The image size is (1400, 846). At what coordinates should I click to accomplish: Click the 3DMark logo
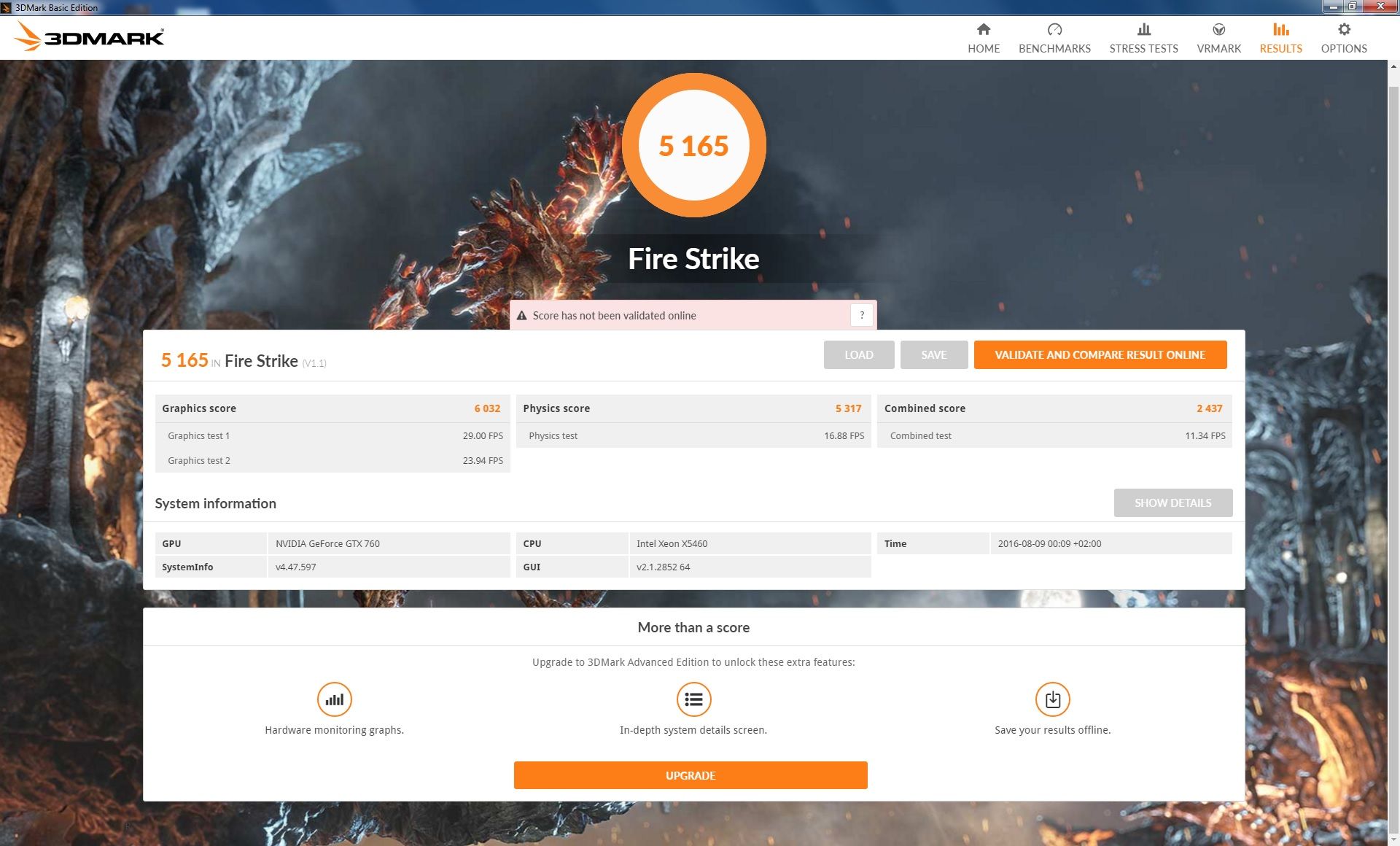pyautogui.click(x=89, y=36)
